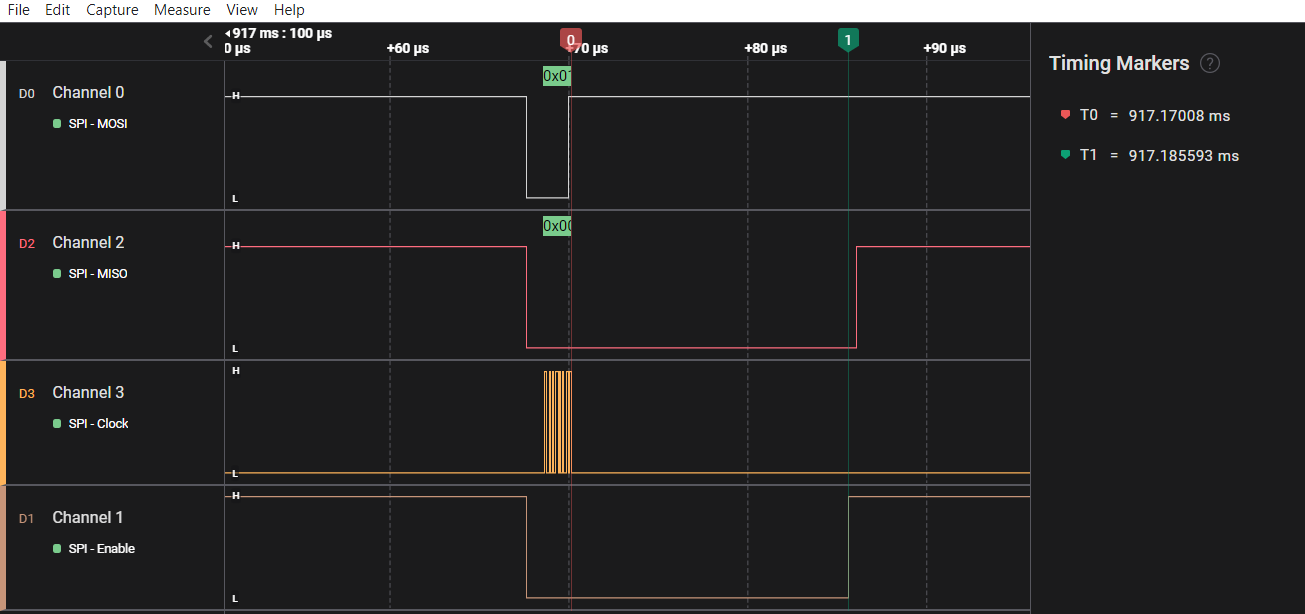Click the green T1 marker icon in Timing Markers
Image resolution: width=1305 pixels, height=614 pixels.
pos(1065,154)
